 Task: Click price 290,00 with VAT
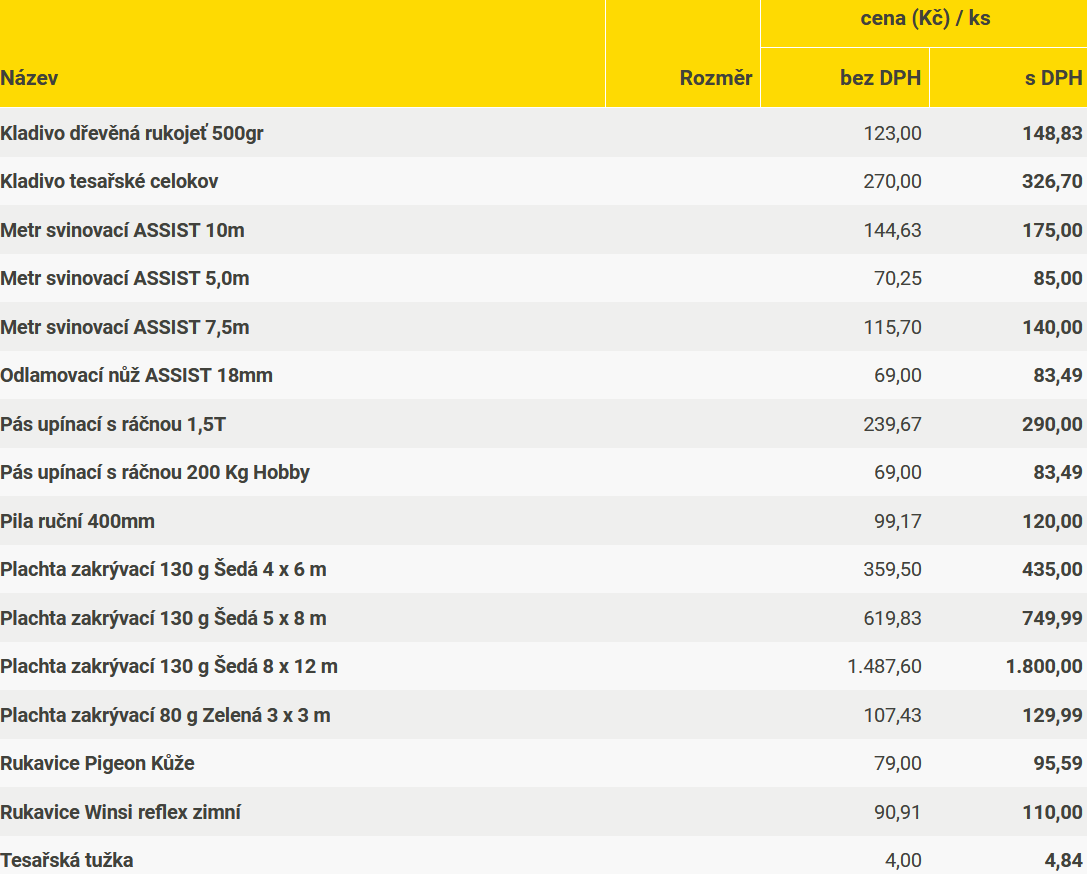click(1052, 424)
